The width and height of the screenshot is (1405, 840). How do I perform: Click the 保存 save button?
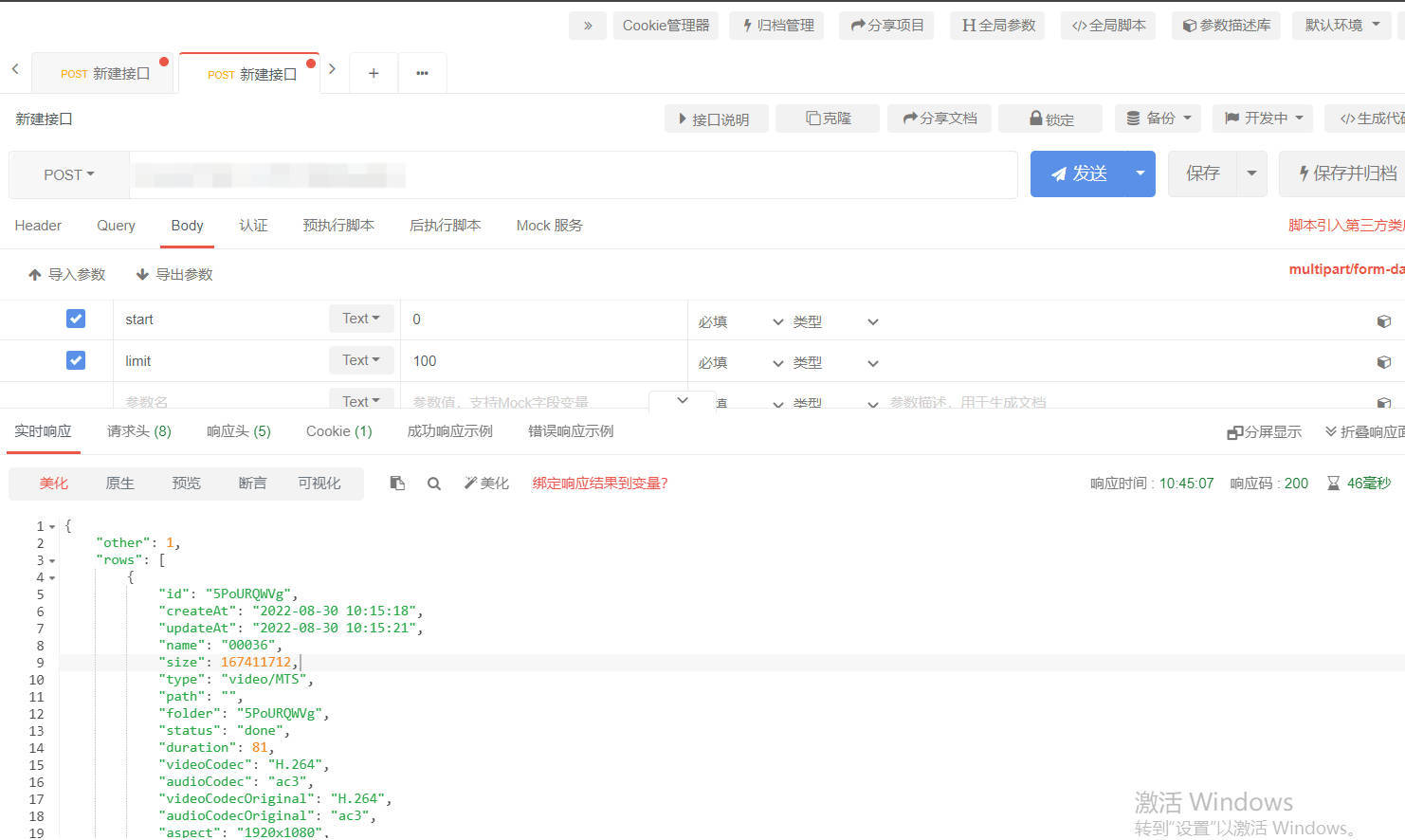(1203, 173)
